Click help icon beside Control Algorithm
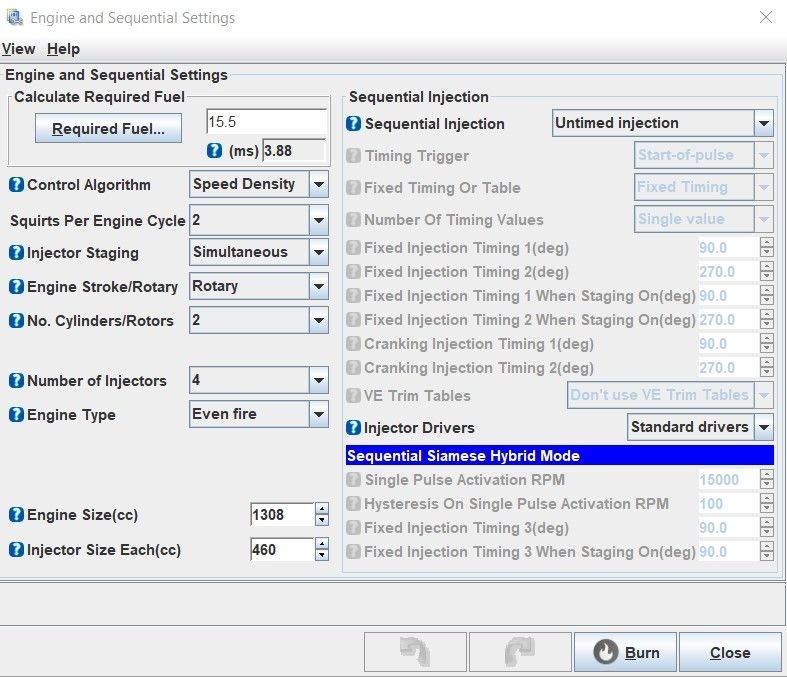The height and width of the screenshot is (677, 787). (x=16, y=185)
